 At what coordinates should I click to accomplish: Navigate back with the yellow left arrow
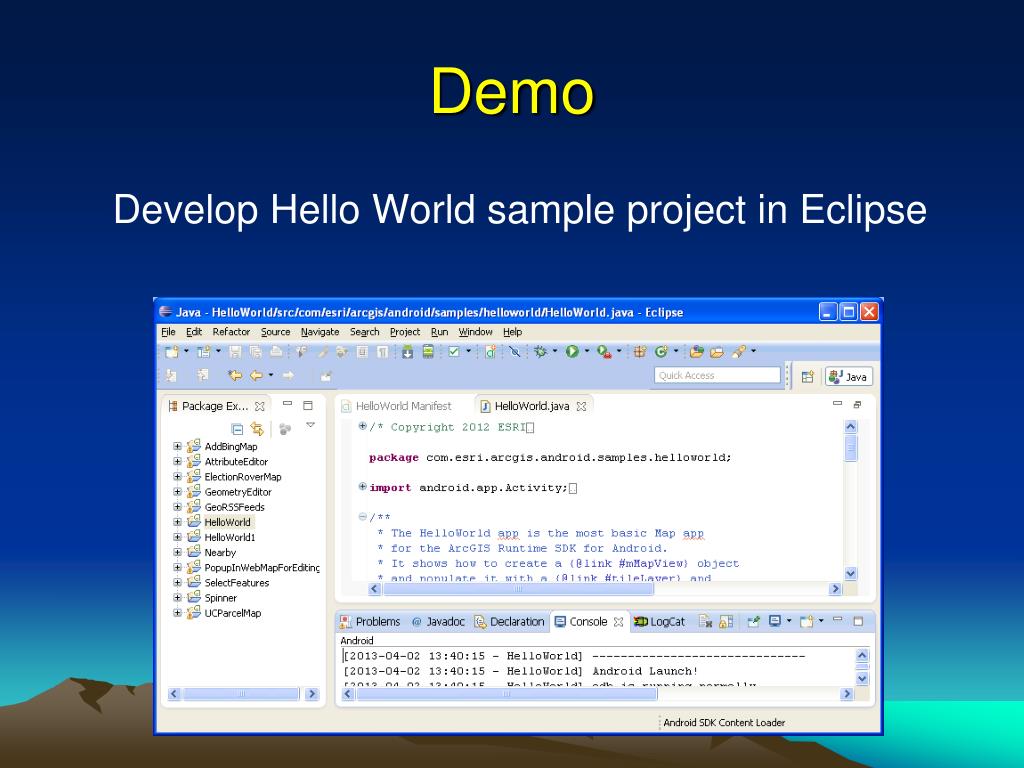coord(256,376)
